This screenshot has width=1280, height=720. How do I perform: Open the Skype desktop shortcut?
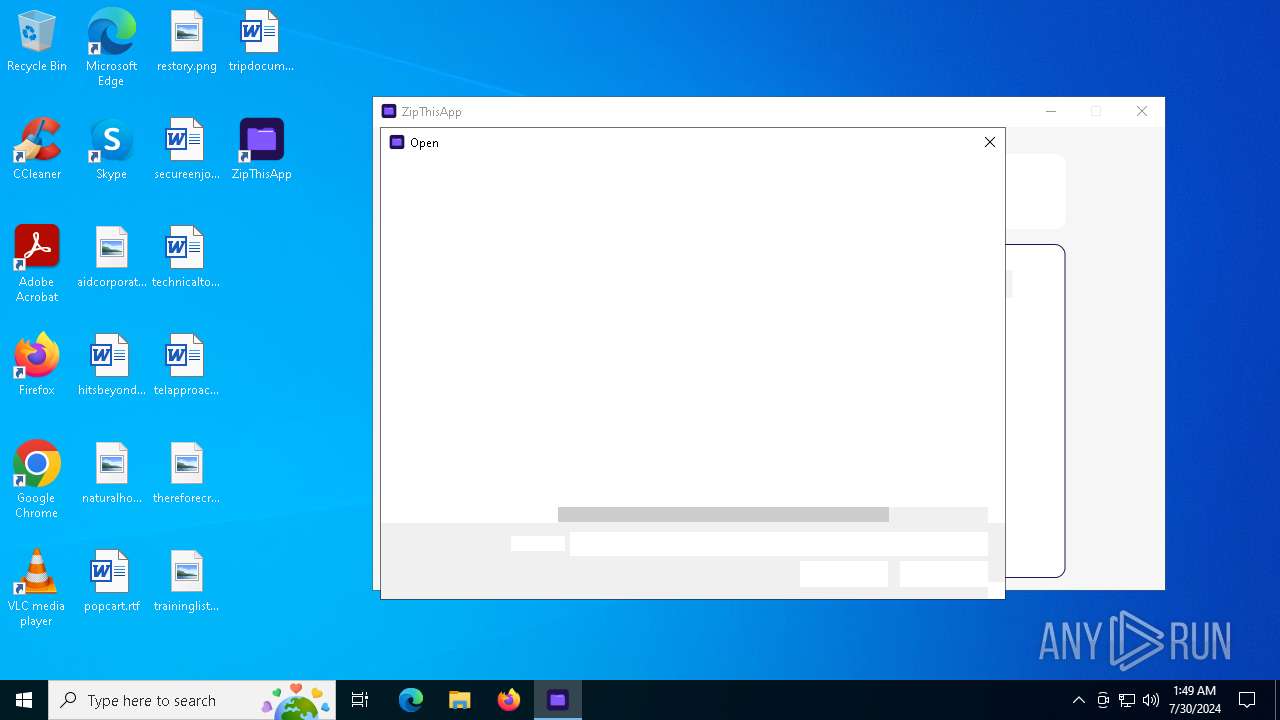pyautogui.click(x=111, y=150)
